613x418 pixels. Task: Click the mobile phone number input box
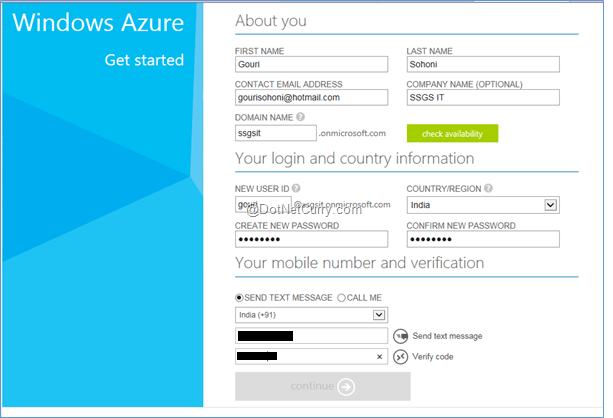coord(310,336)
